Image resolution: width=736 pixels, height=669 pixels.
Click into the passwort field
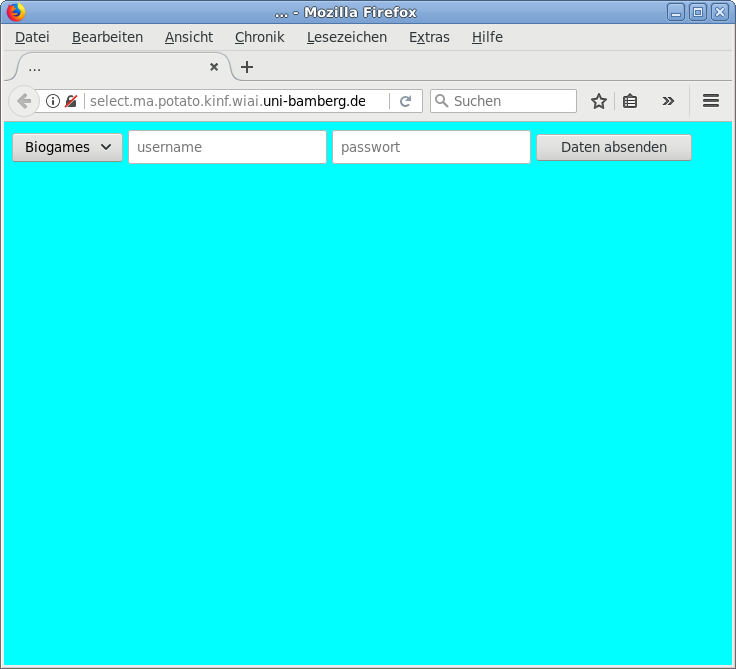(431, 147)
